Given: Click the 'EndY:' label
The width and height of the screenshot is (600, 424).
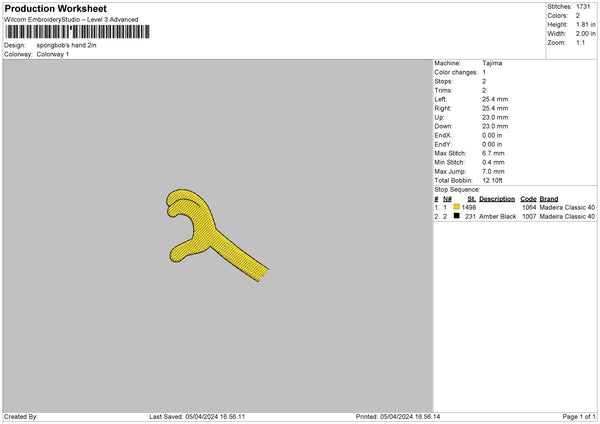Looking at the screenshot, I should pos(443,145).
